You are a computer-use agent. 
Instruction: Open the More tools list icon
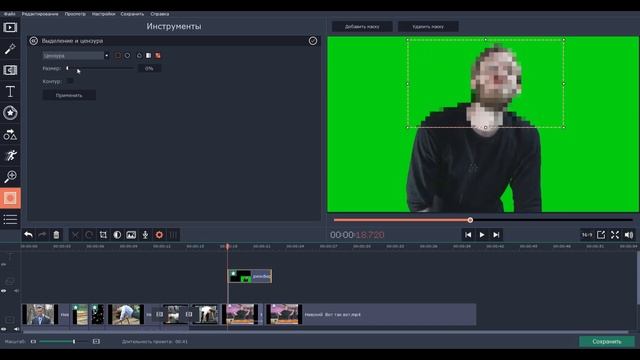(10, 219)
